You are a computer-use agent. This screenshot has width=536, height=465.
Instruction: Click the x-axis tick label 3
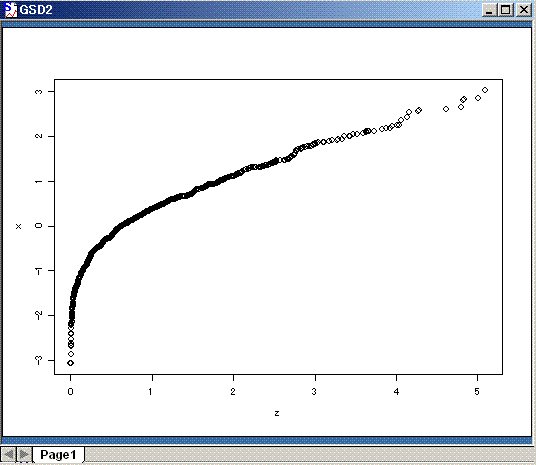point(314,391)
